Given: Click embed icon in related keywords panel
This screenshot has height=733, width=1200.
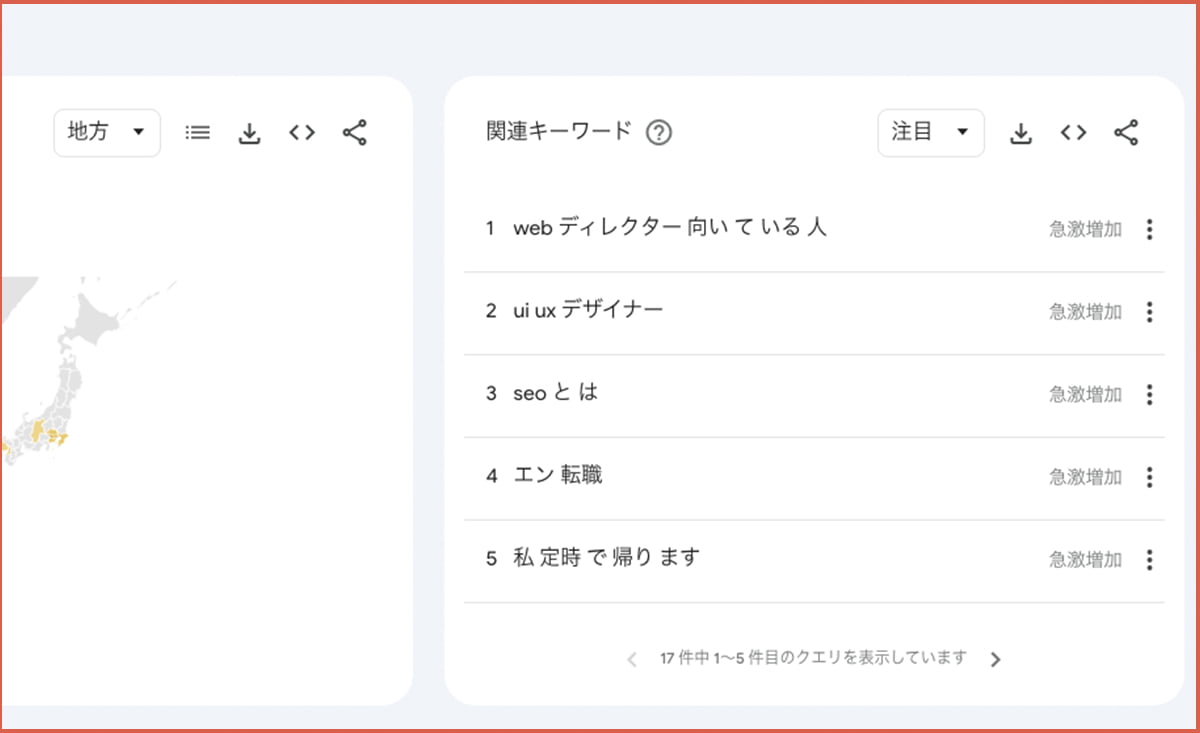Looking at the screenshot, I should pos(1073,132).
